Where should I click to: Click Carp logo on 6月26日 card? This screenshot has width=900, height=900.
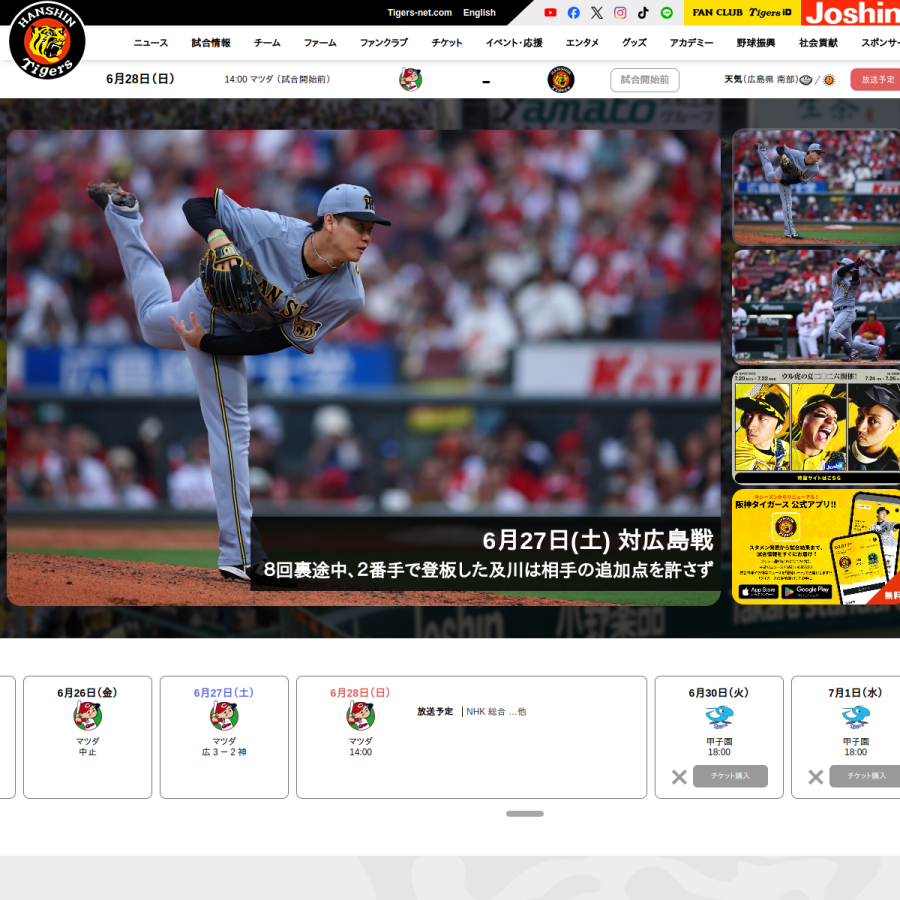click(x=87, y=715)
